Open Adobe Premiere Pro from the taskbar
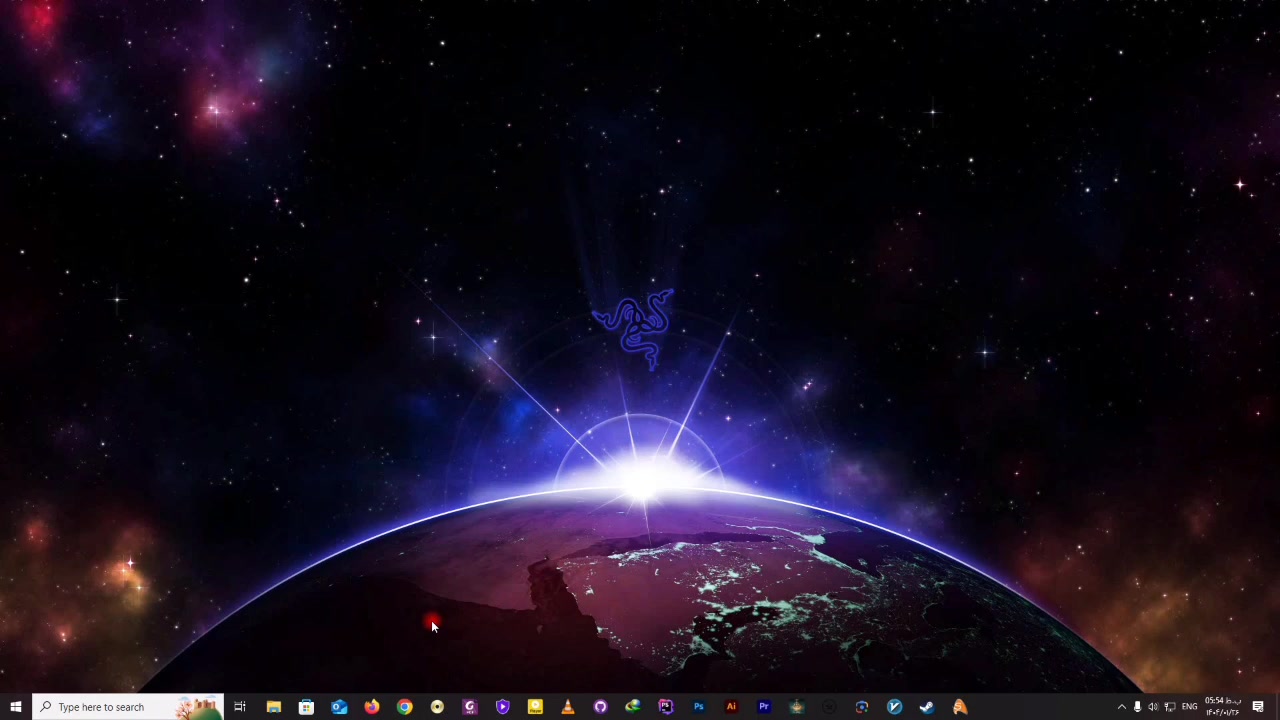The height and width of the screenshot is (720, 1280). [764, 707]
